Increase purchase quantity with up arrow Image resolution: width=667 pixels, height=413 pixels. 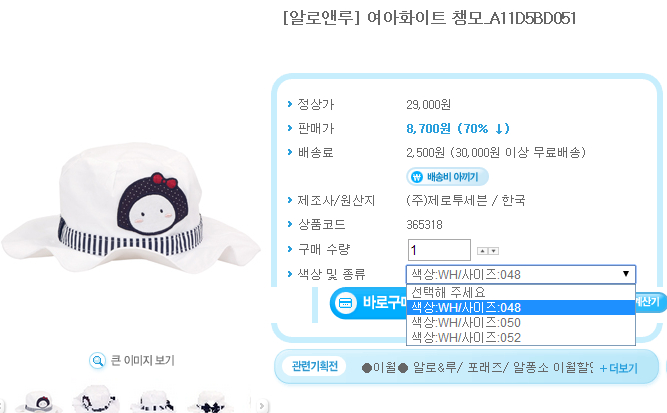click(482, 251)
